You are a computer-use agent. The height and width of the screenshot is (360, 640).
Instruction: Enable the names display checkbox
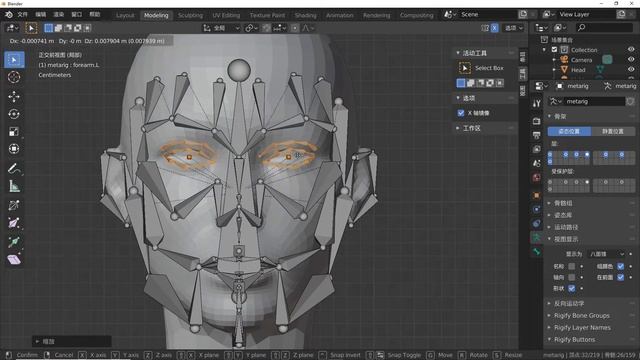click(571, 266)
